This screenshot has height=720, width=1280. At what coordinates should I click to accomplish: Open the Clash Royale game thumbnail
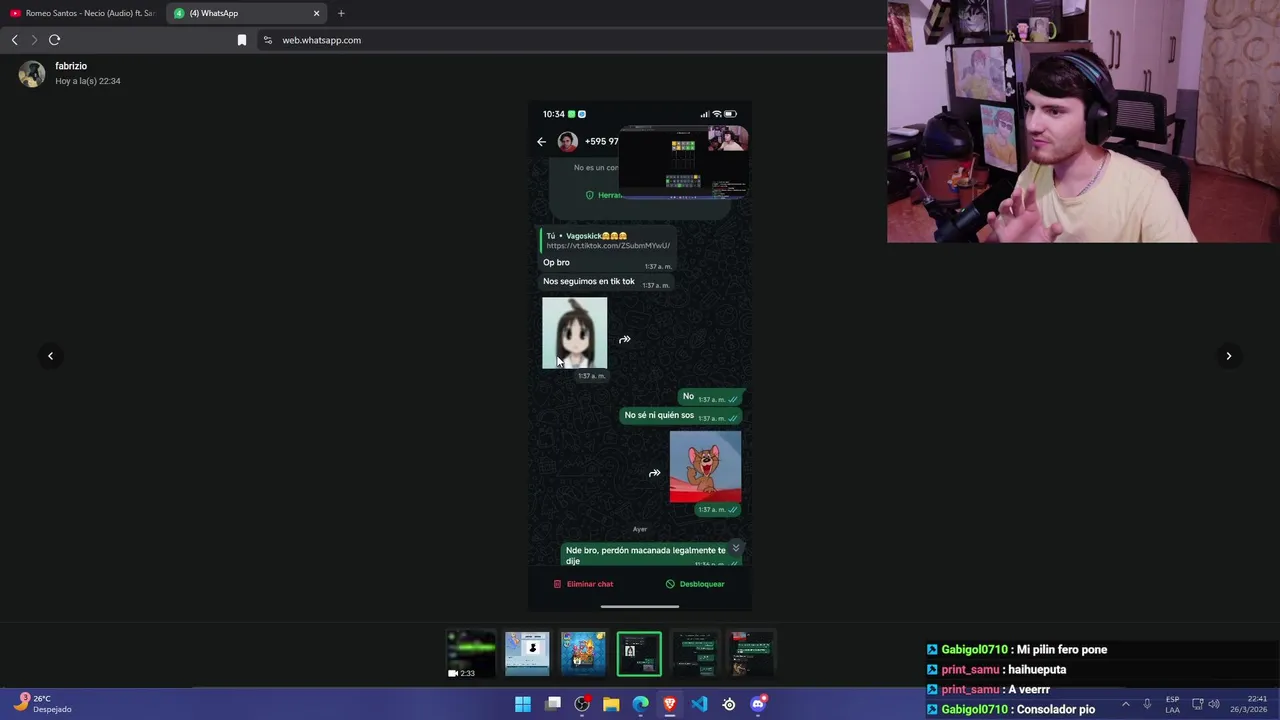pos(583,654)
